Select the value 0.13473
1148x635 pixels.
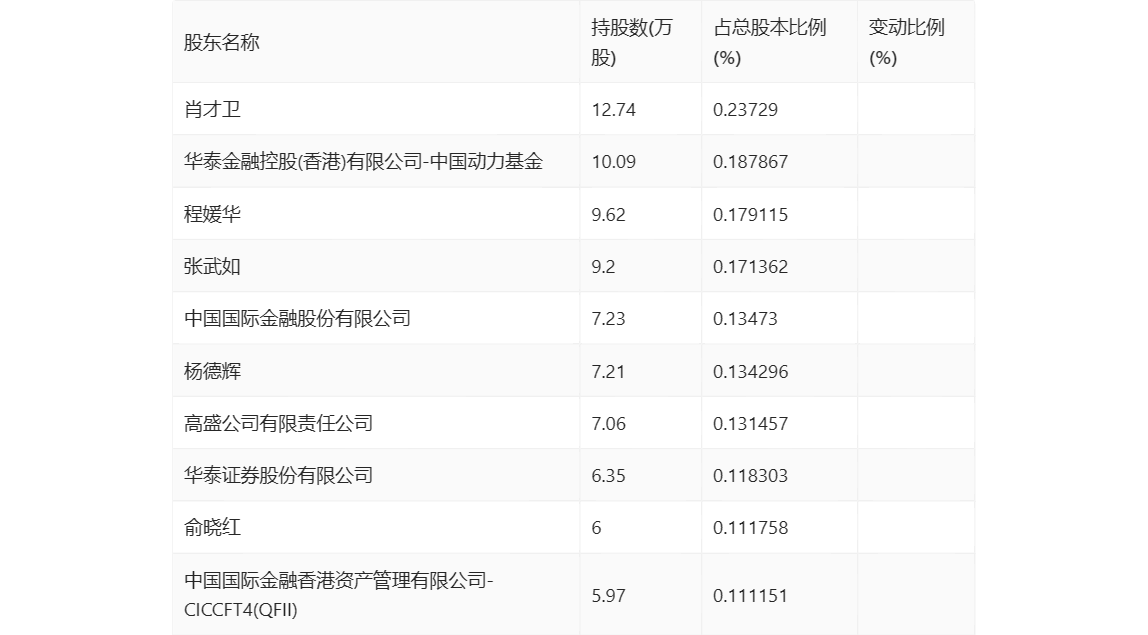pos(745,319)
